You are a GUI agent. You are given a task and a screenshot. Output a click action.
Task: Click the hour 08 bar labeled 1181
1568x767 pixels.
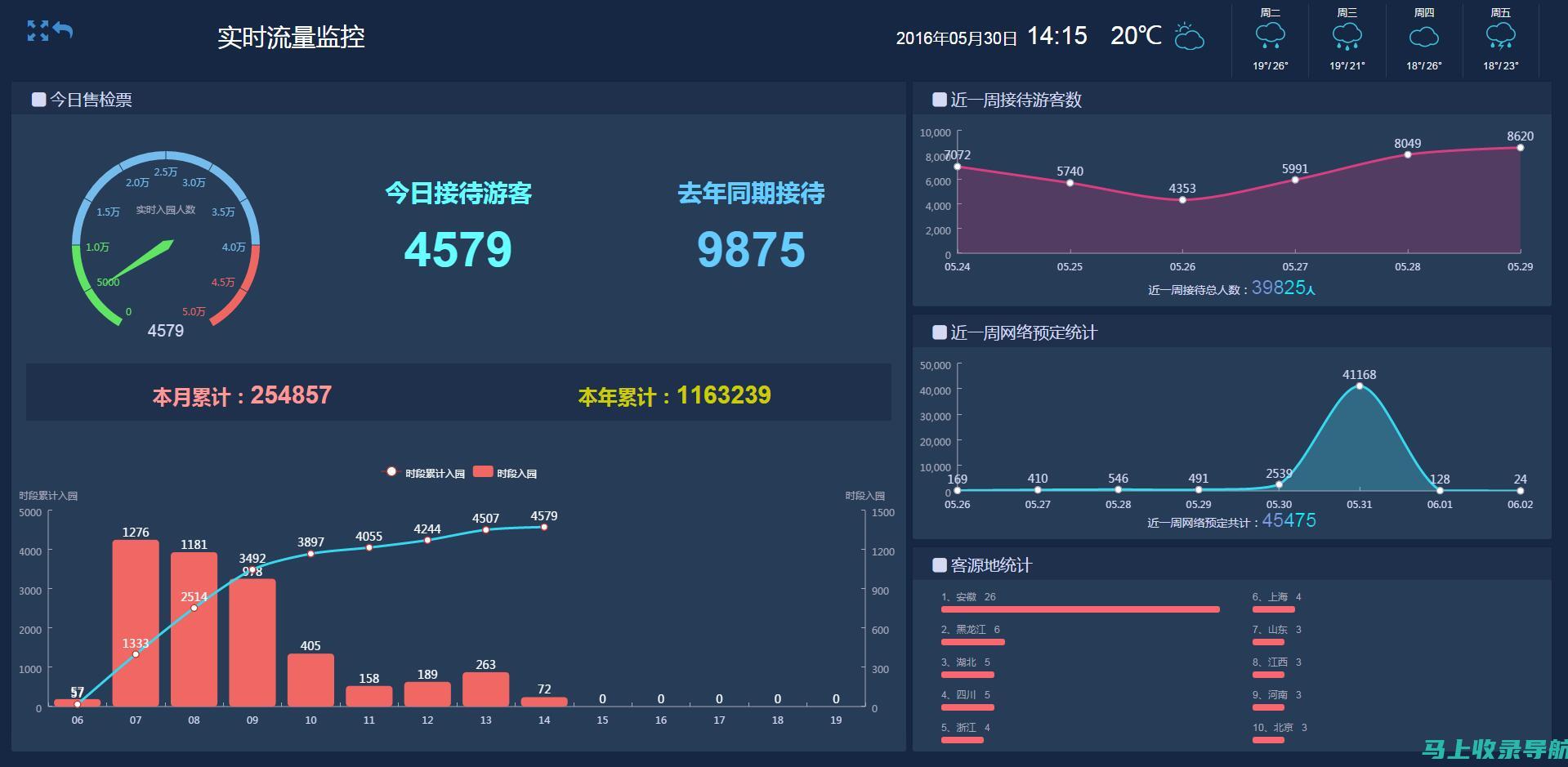[x=194, y=629]
